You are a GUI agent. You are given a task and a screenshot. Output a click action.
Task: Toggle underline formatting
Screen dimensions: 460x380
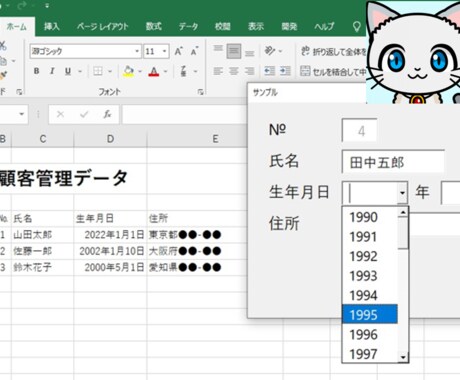(68, 71)
